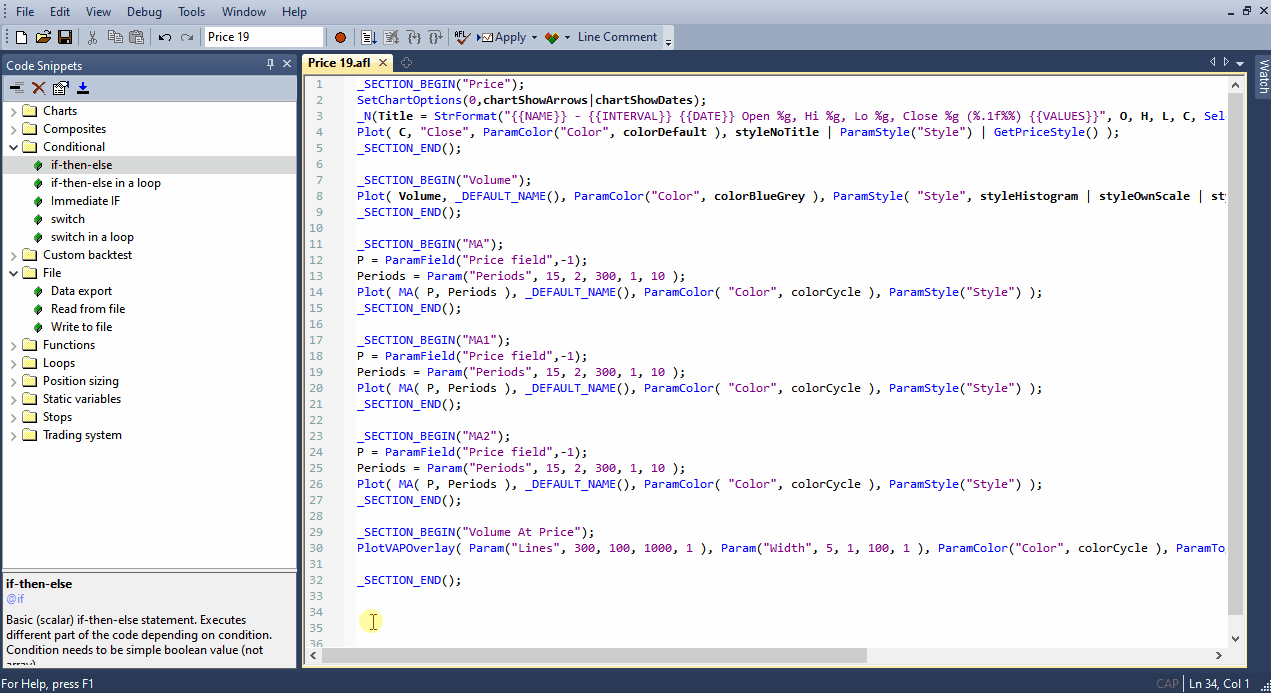Image resolution: width=1271 pixels, height=693 pixels.
Task: Undo the last edit
Action: pyautogui.click(x=165, y=37)
